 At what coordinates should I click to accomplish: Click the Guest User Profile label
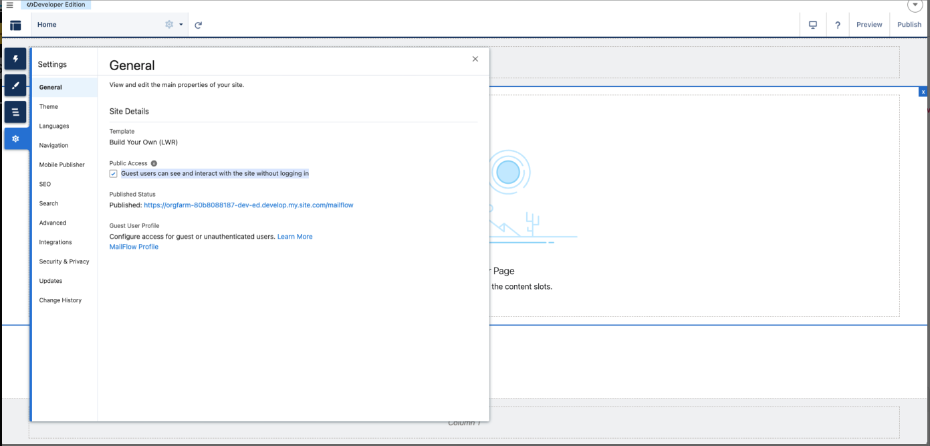point(135,225)
